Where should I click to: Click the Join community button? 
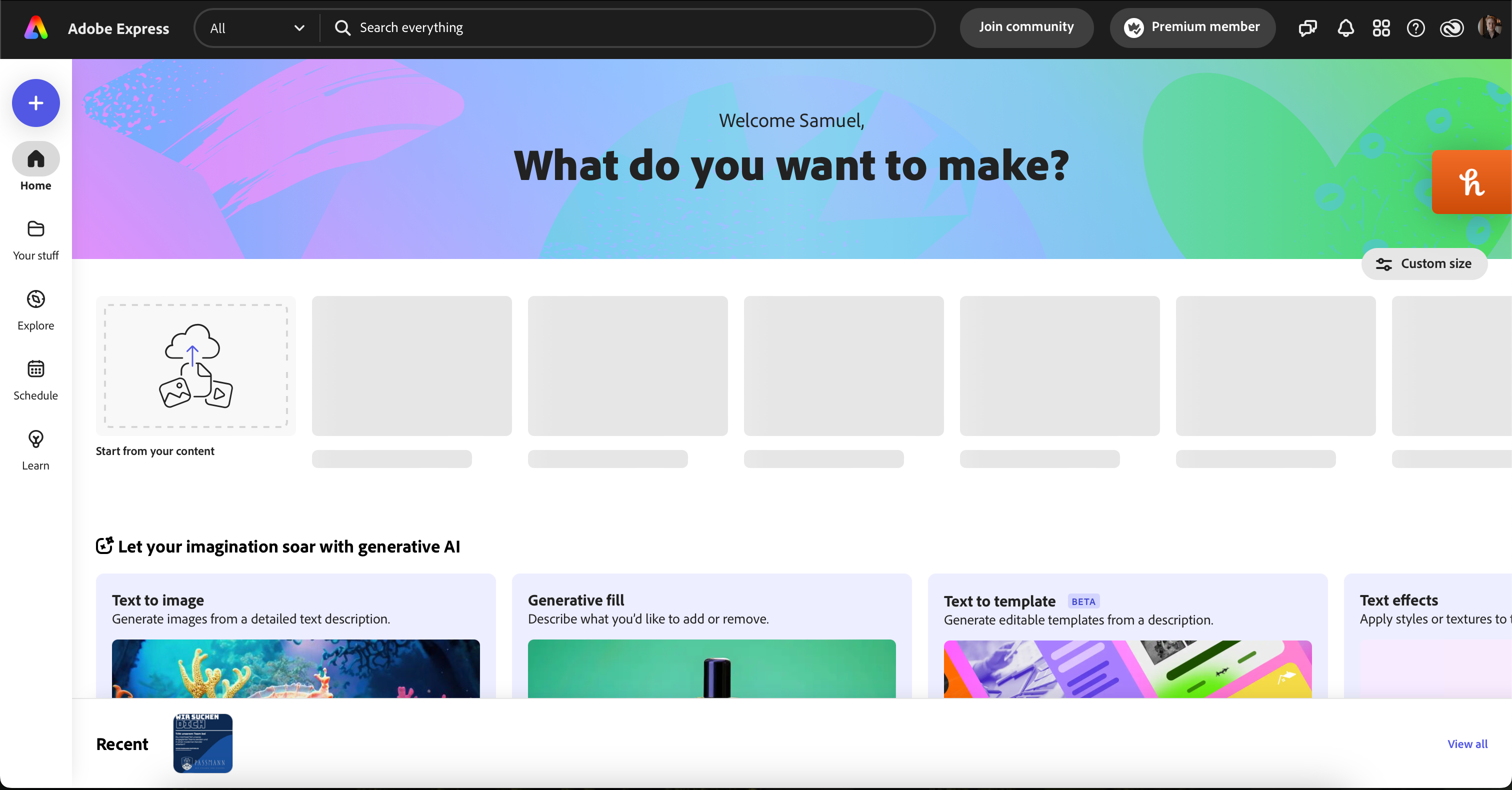click(x=1026, y=27)
